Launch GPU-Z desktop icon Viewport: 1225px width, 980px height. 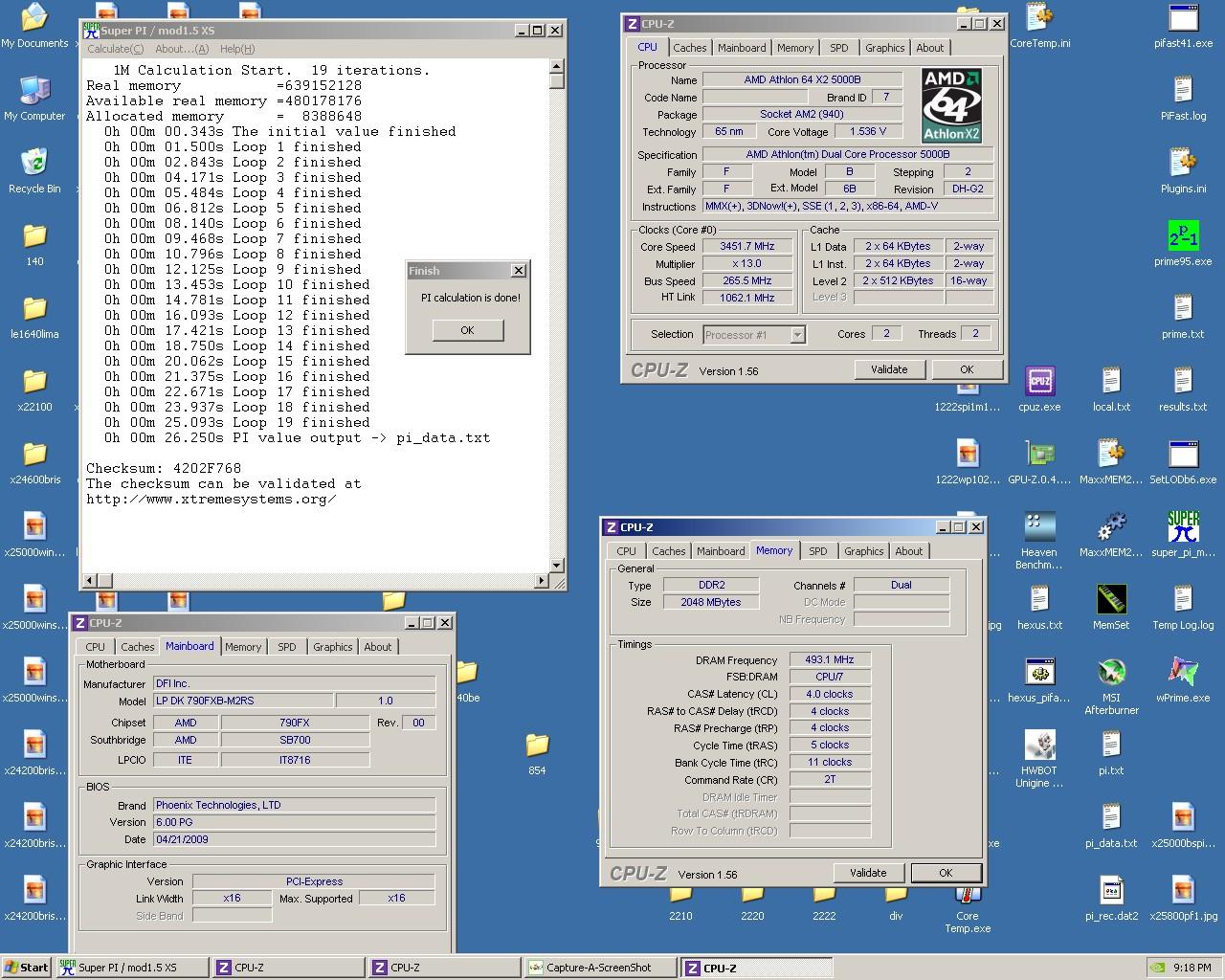tap(1039, 461)
